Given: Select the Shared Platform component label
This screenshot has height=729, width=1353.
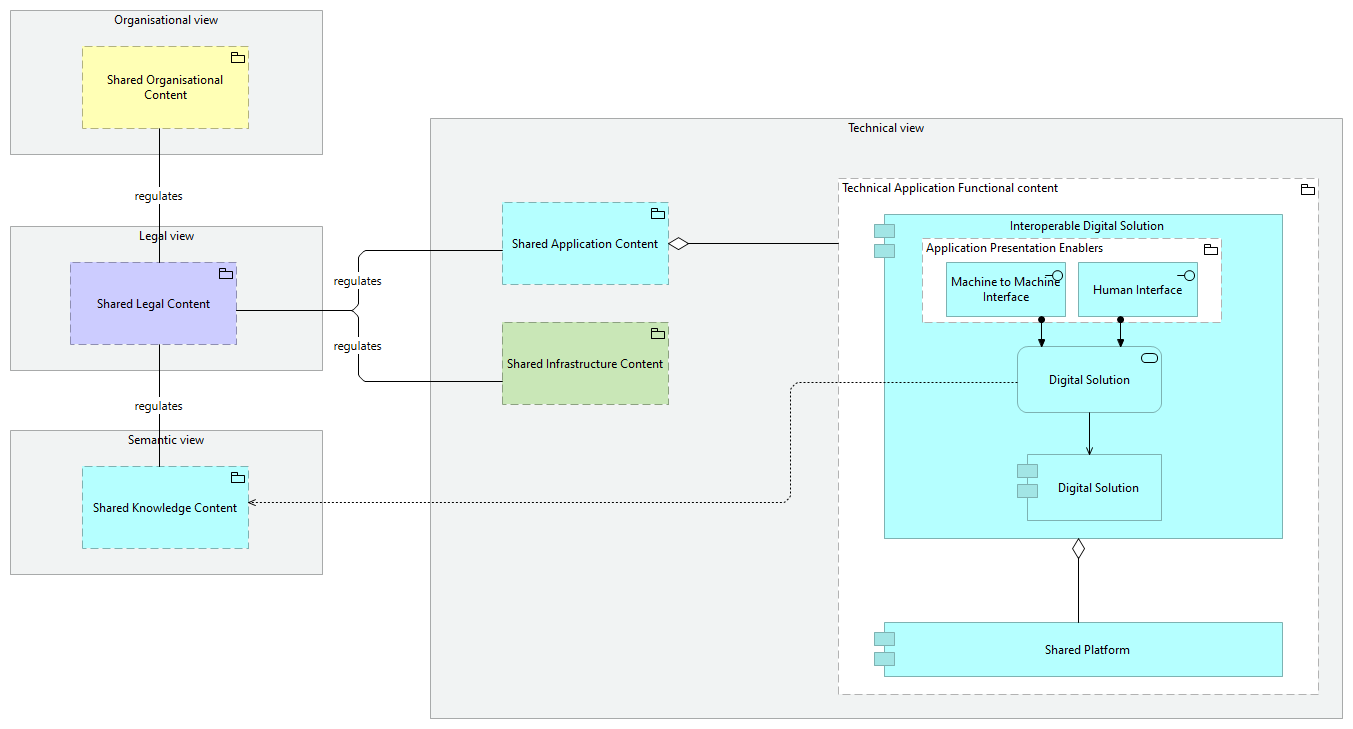Looking at the screenshot, I should click(1087, 650).
